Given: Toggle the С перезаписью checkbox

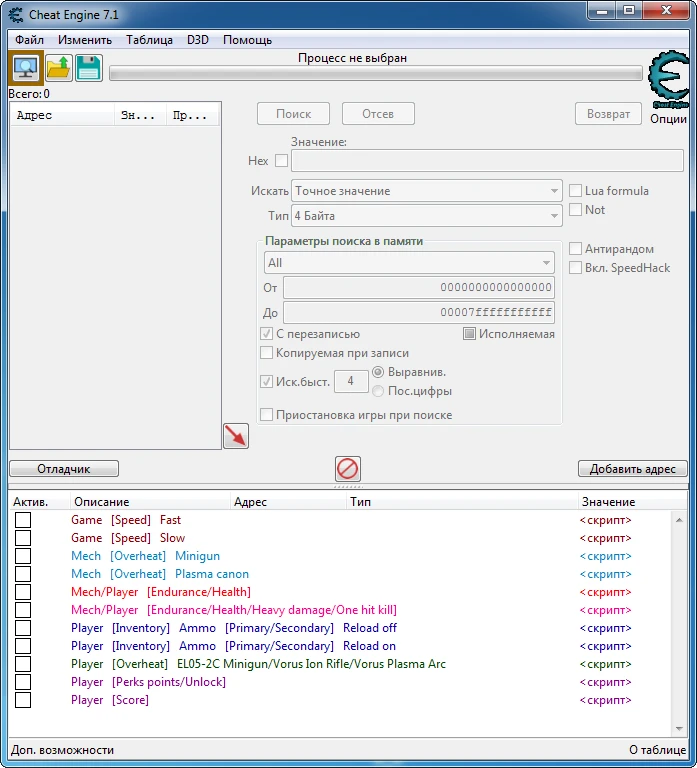Looking at the screenshot, I should pos(266,334).
